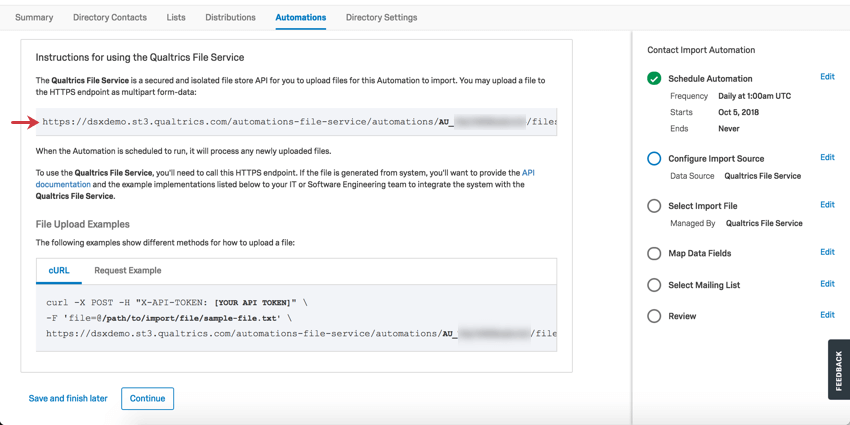This screenshot has height=425, width=850.
Task: Click the Configure Import Source step circle
Action: pyautogui.click(x=654, y=159)
